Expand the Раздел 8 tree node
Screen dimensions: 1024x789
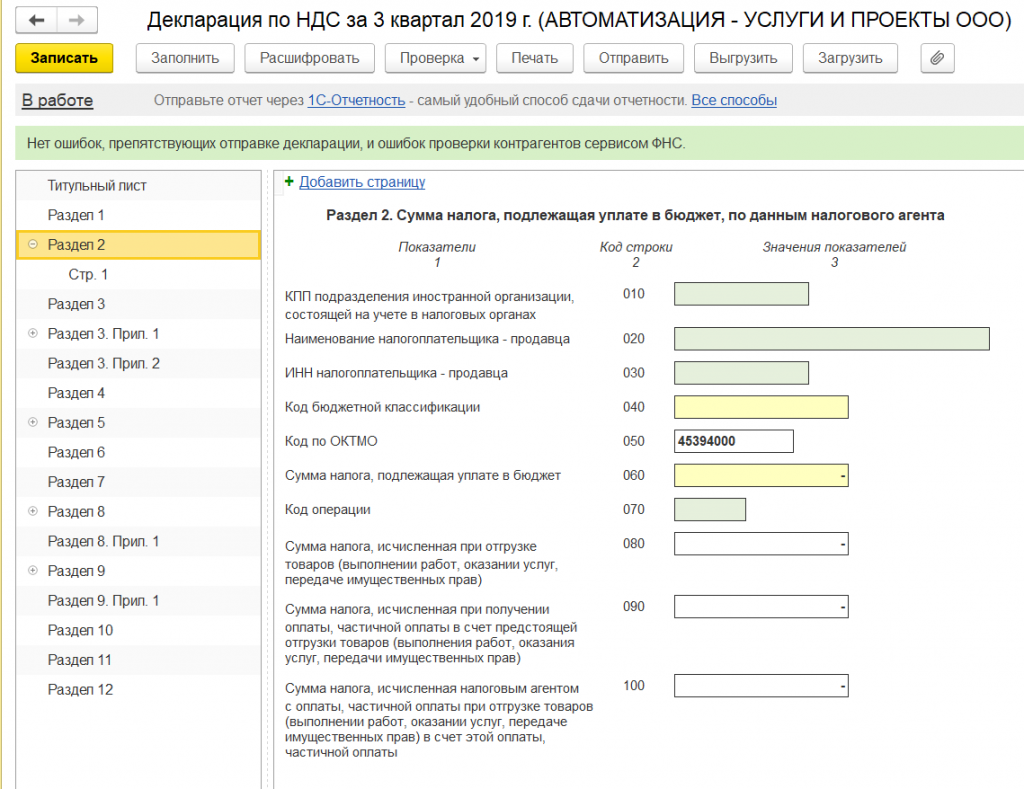[33, 511]
